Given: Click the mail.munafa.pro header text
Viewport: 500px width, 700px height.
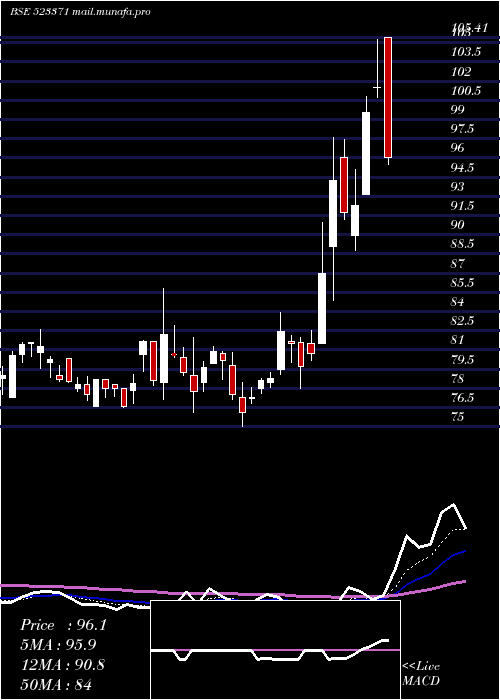Looking at the screenshot, I should coord(111,12).
